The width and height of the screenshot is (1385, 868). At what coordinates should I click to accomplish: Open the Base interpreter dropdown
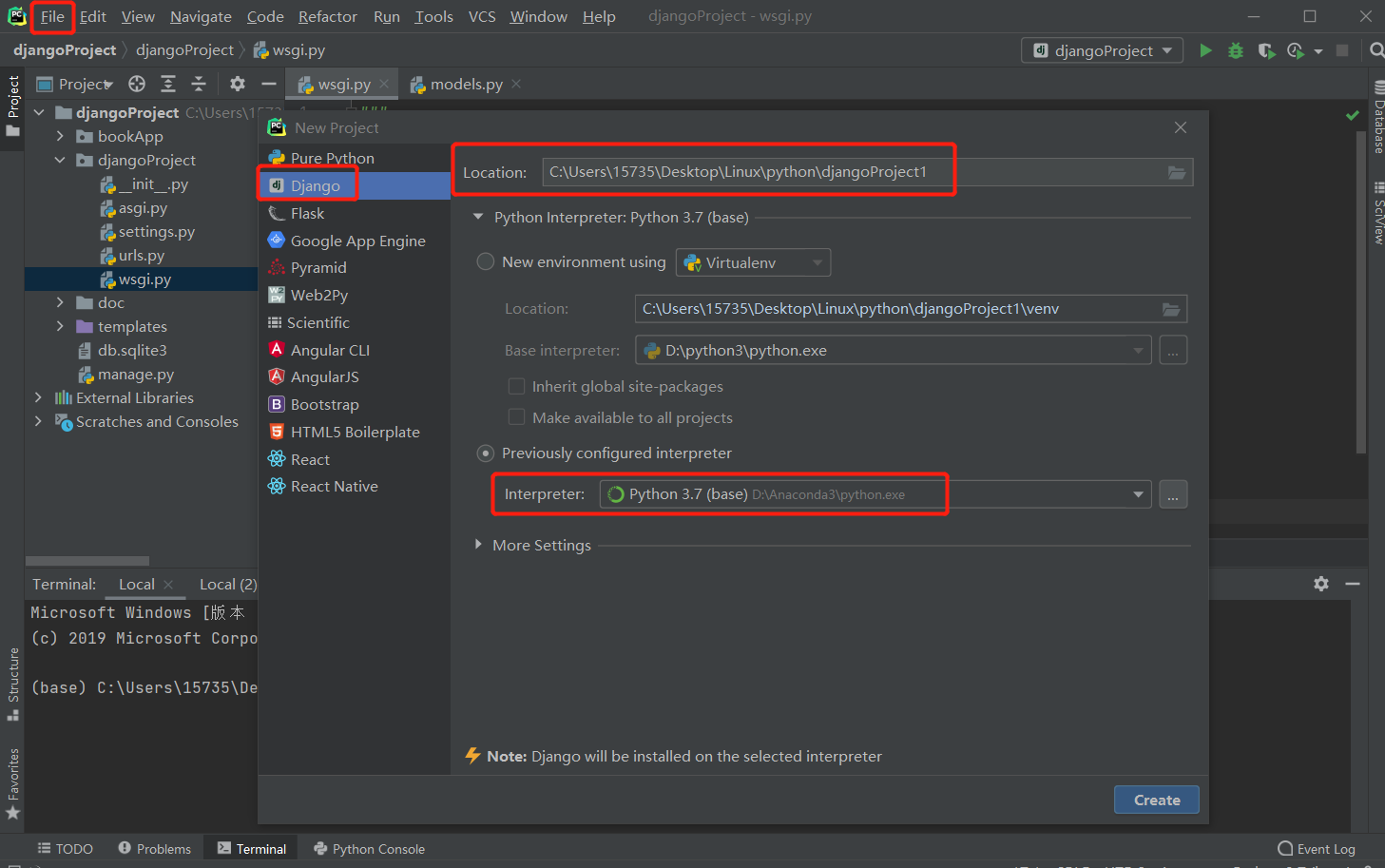pyautogui.click(x=894, y=351)
